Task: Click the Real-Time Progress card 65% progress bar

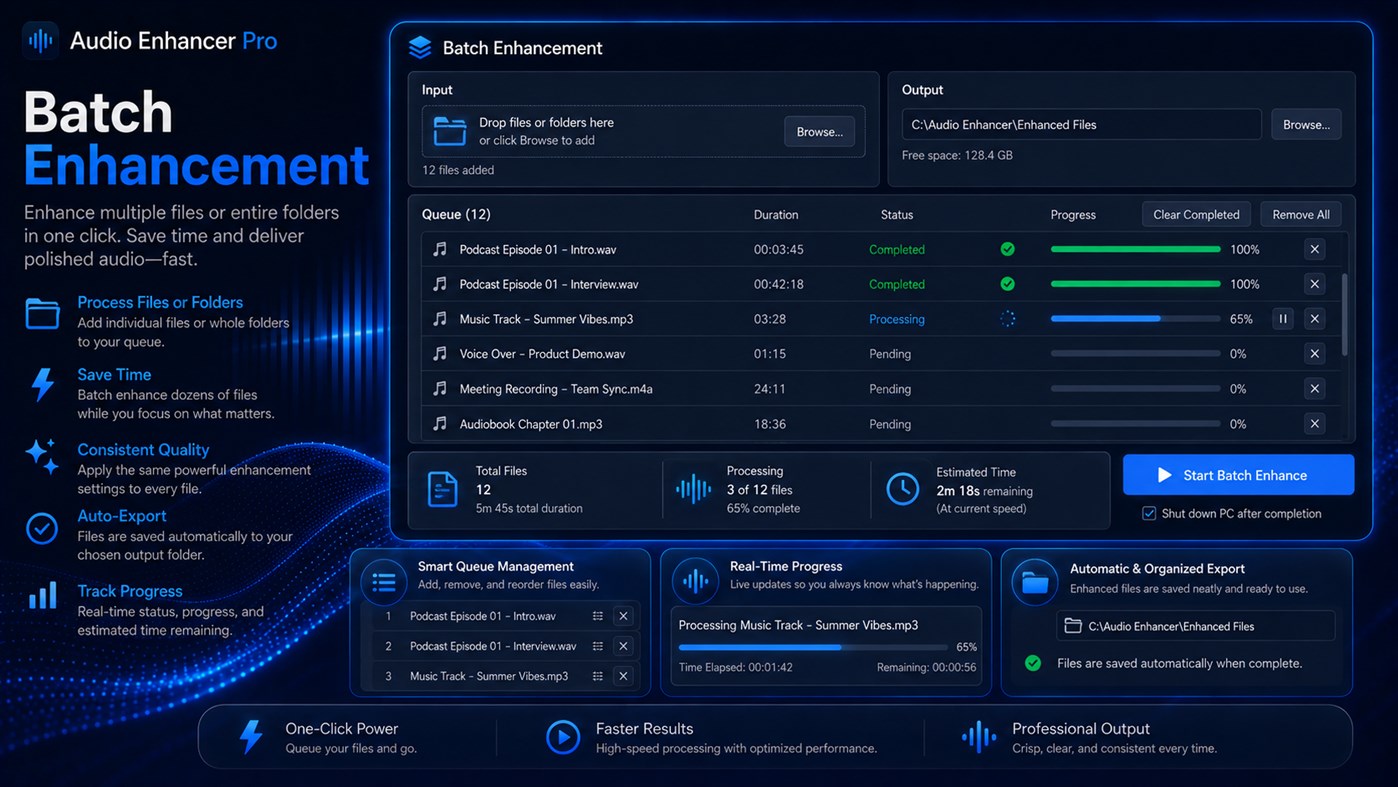Action: pyautogui.click(x=813, y=647)
